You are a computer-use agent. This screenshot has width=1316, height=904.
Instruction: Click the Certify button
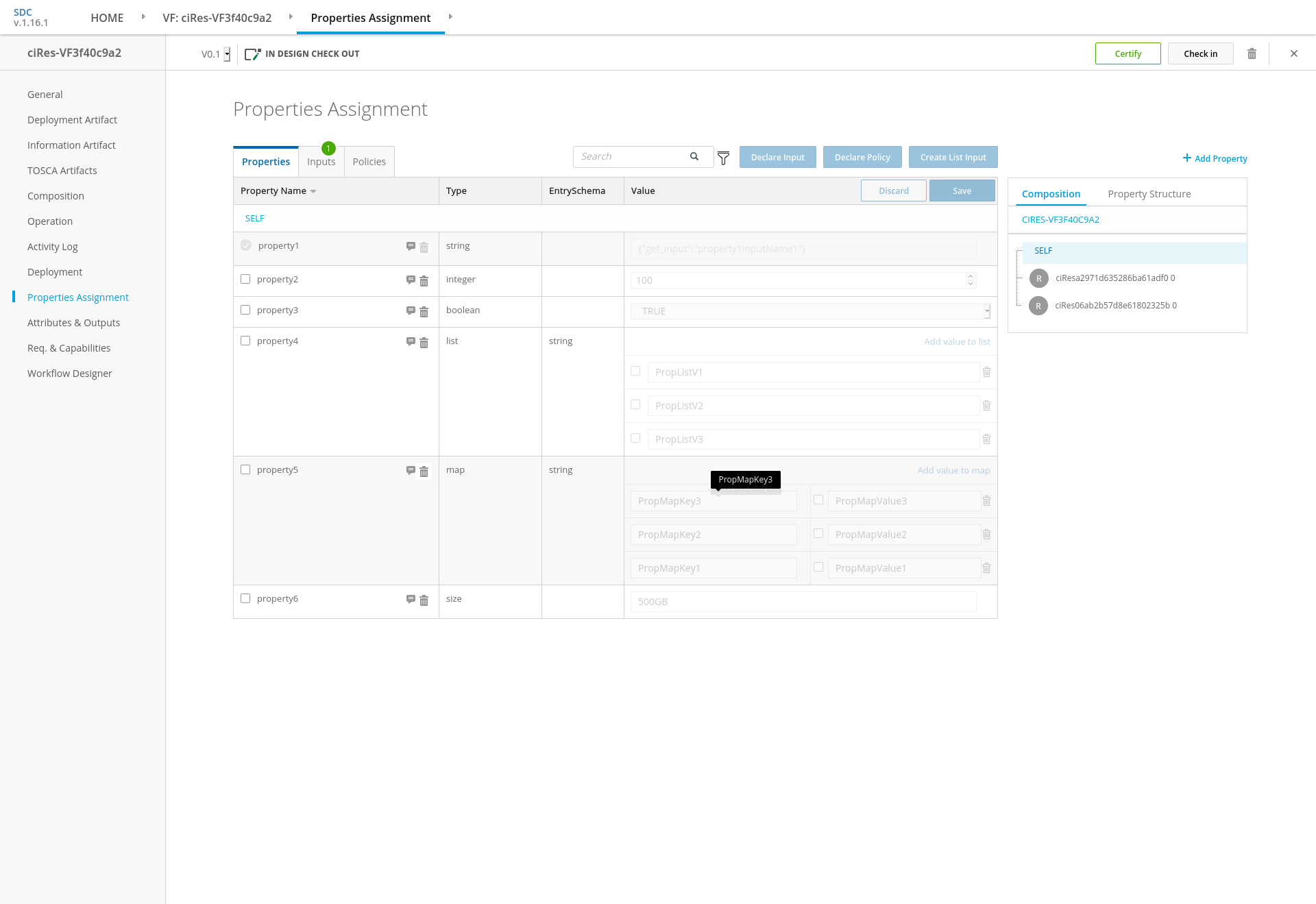tap(1128, 53)
